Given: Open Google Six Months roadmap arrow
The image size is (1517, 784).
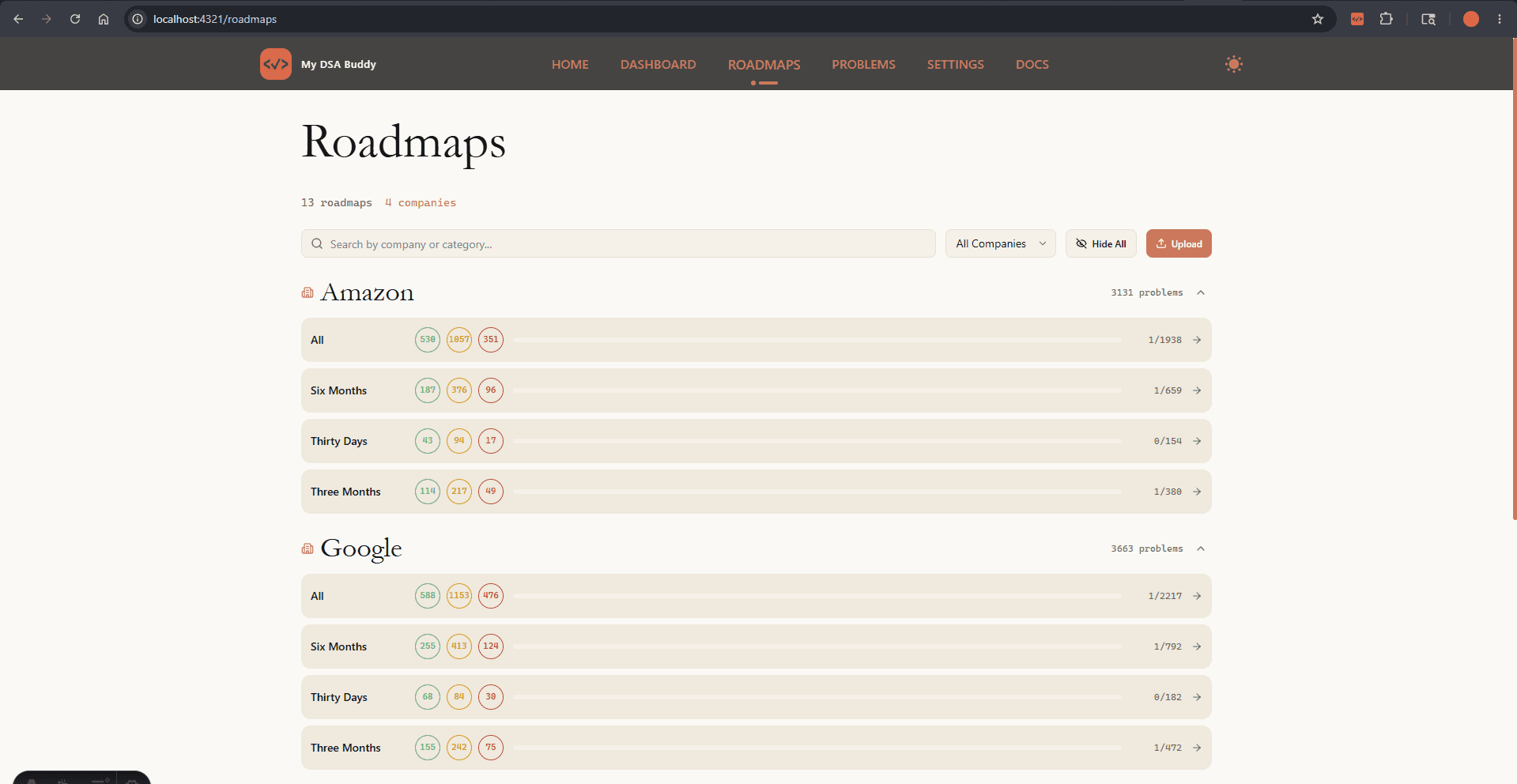Looking at the screenshot, I should [1197, 646].
